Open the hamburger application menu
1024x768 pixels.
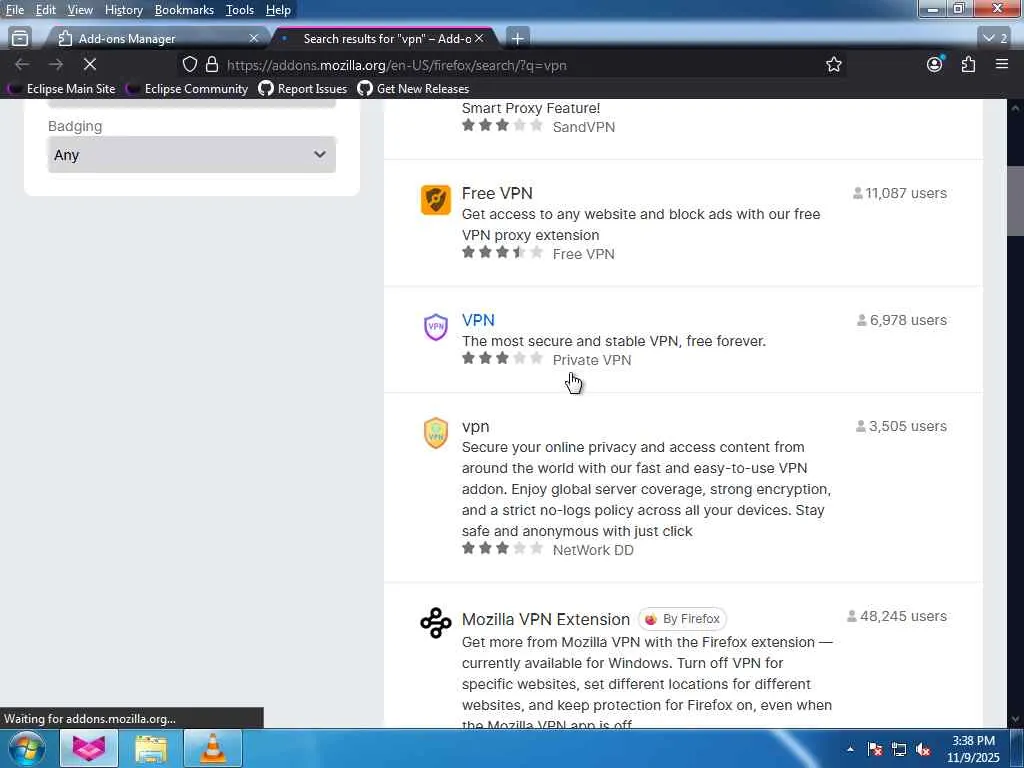click(1002, 64)
